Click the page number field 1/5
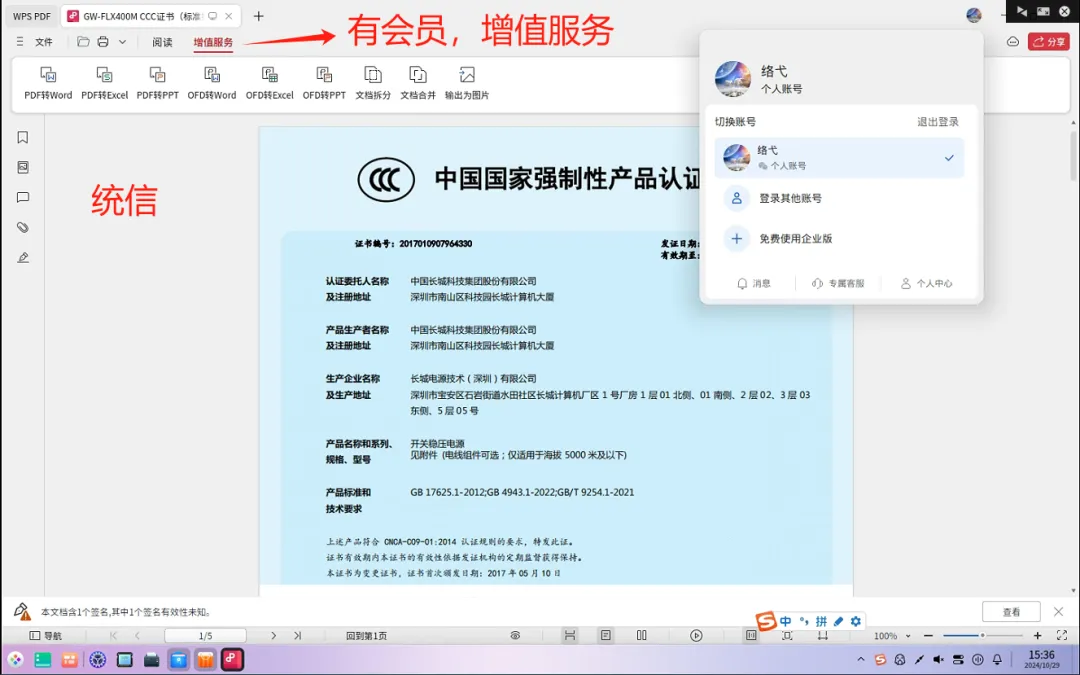Viewport: 1080px width, 675px height. coord(205,636)
